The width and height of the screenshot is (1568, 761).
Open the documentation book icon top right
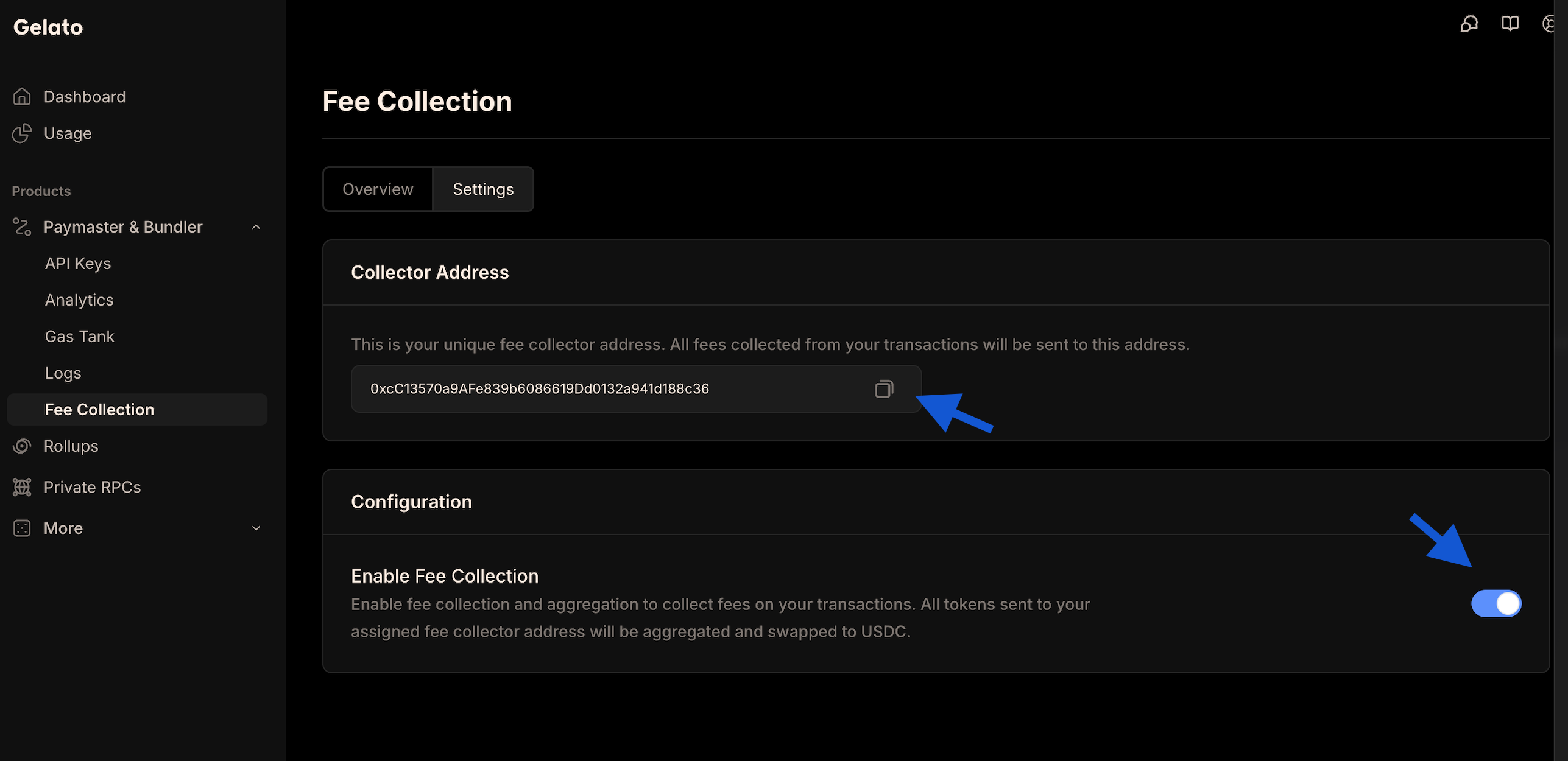(1511, 24)
